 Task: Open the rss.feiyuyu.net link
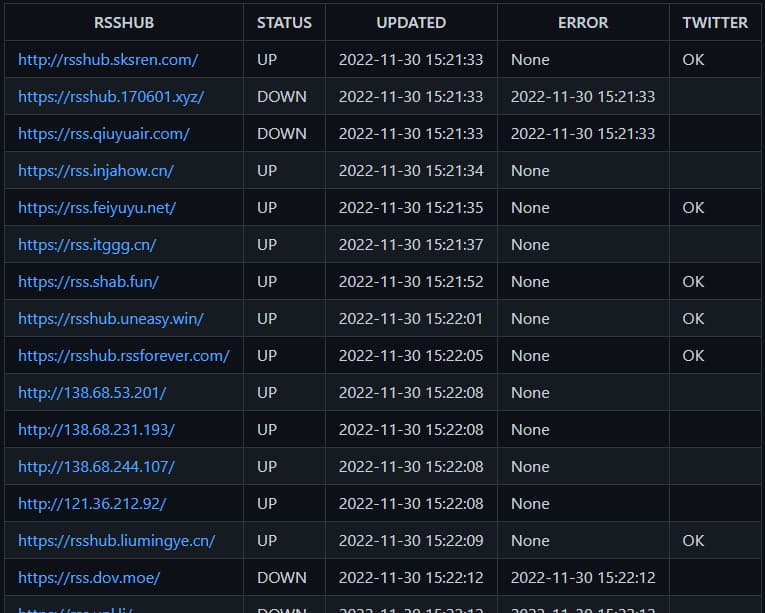pos(97,208)
